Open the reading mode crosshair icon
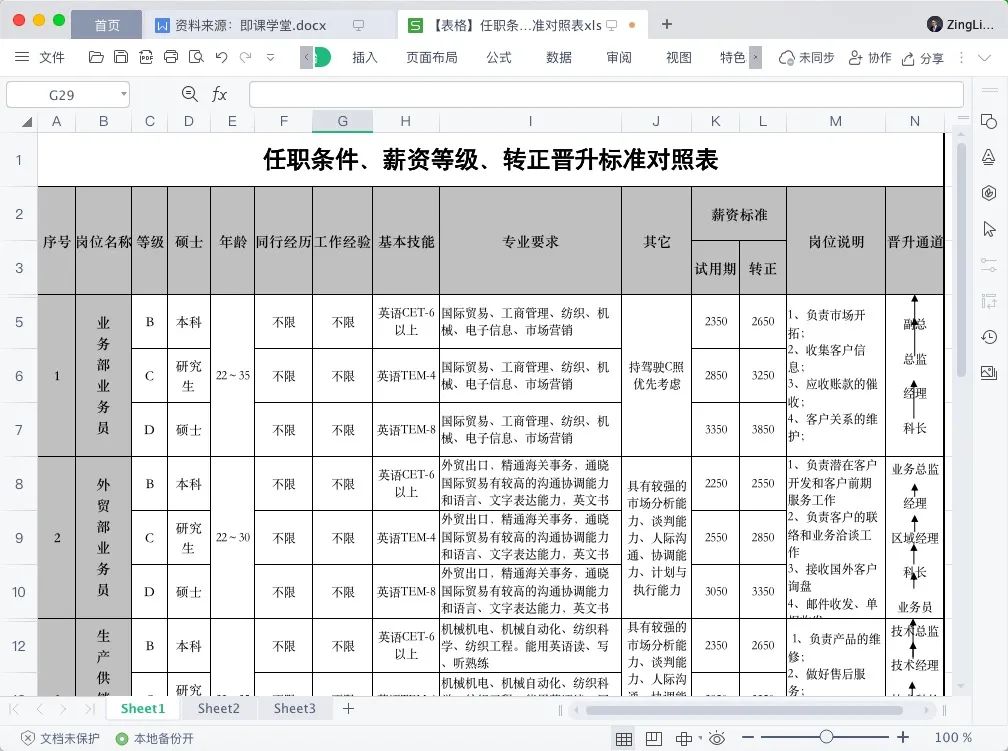 (683, 738)
